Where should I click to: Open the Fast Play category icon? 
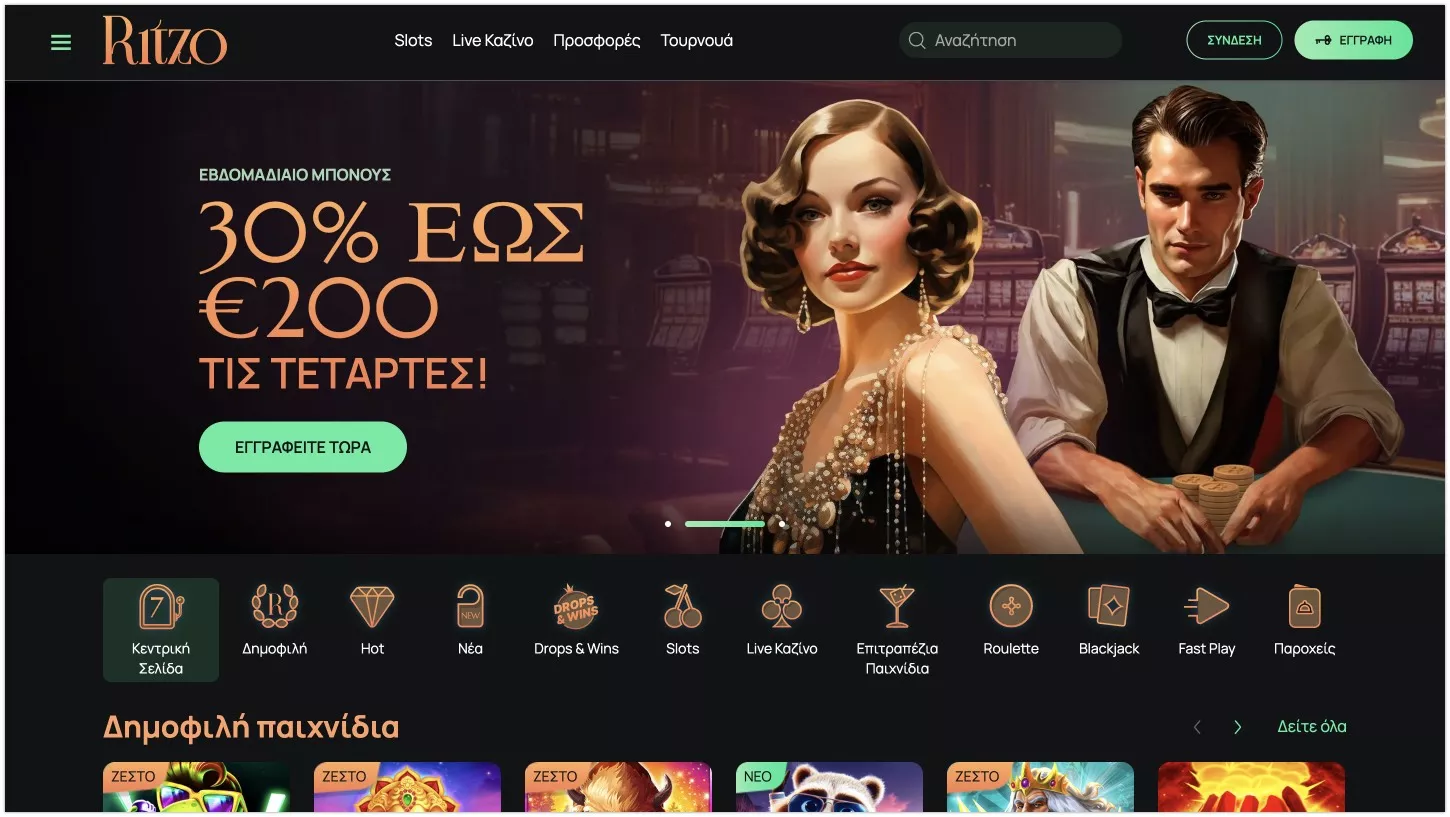1207,606
